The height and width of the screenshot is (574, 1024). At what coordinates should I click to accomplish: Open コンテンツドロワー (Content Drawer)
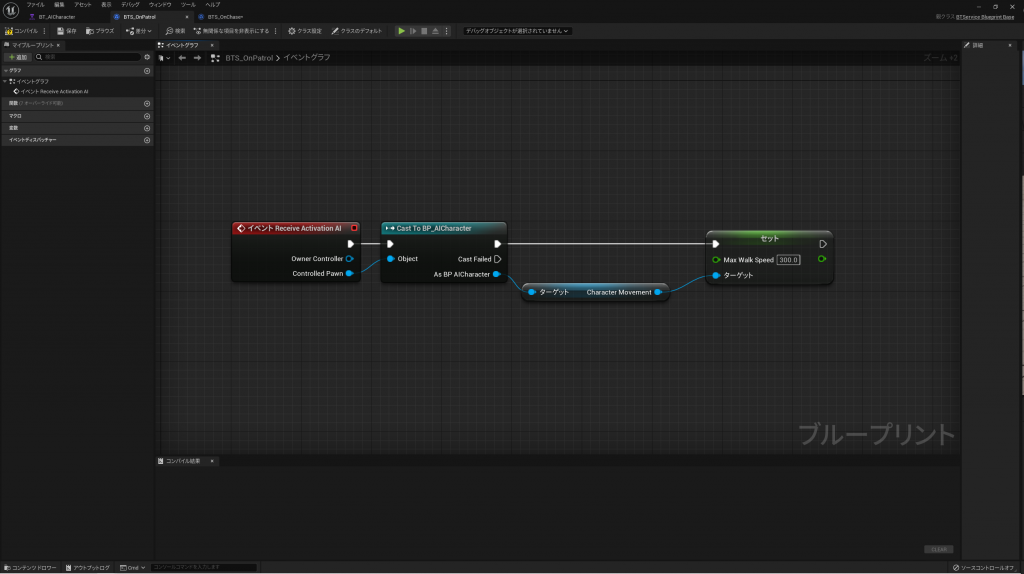pos(30,567)
